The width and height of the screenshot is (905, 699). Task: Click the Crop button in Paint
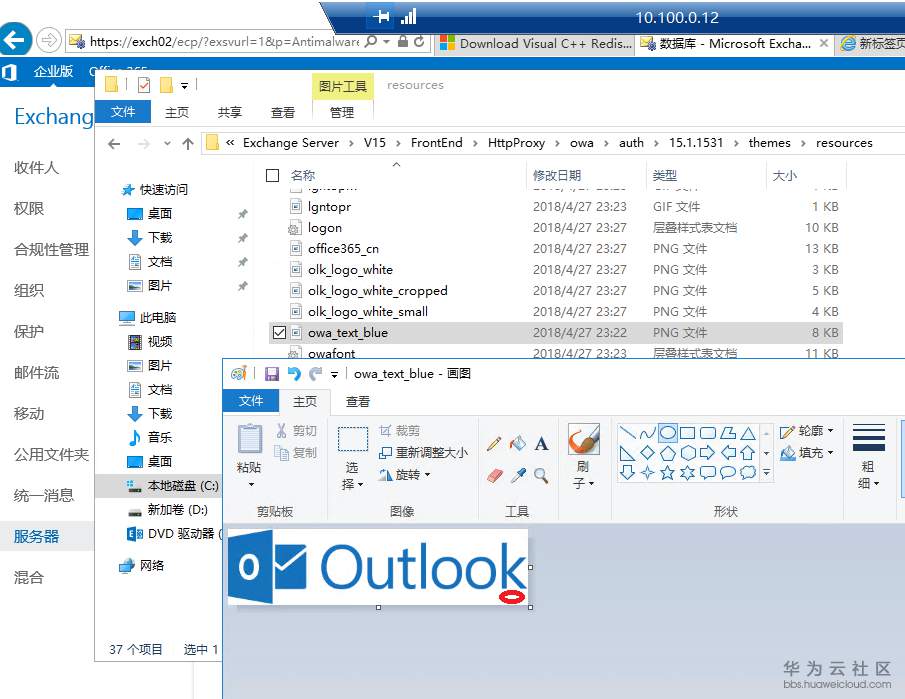399,431
